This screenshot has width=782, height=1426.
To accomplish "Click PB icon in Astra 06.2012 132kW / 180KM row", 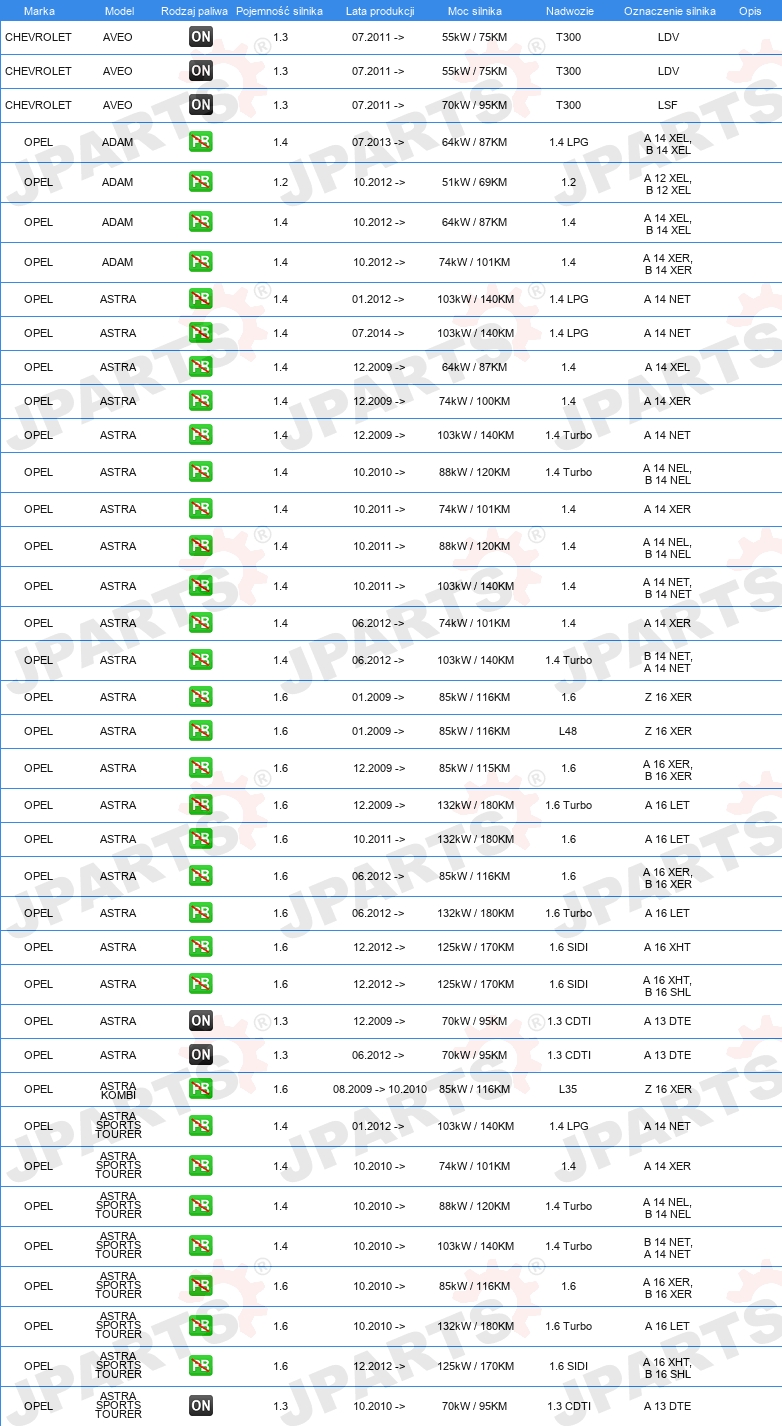I will point(201,913).
